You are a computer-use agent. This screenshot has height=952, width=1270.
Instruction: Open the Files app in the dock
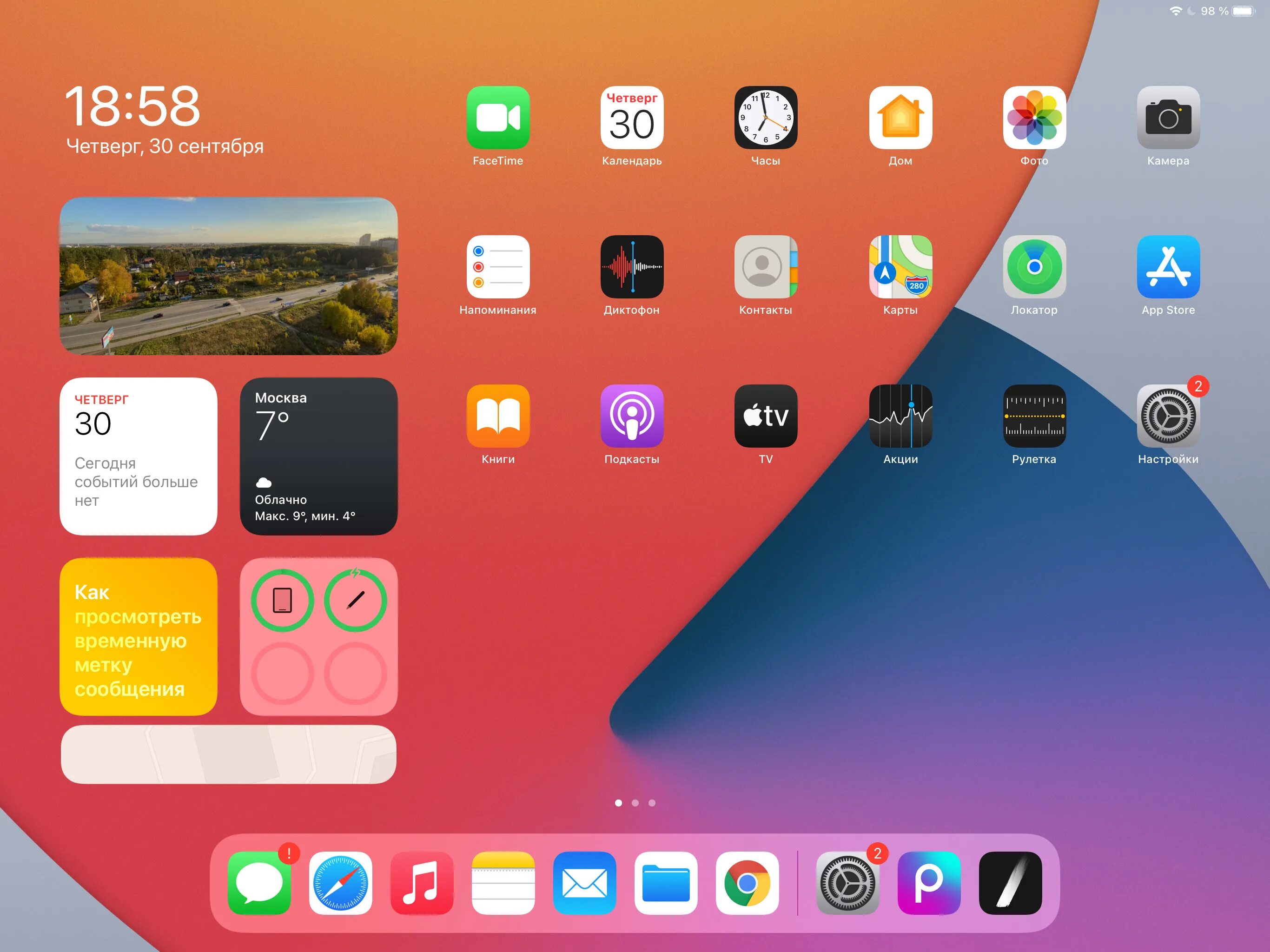(x=665, y=883)
